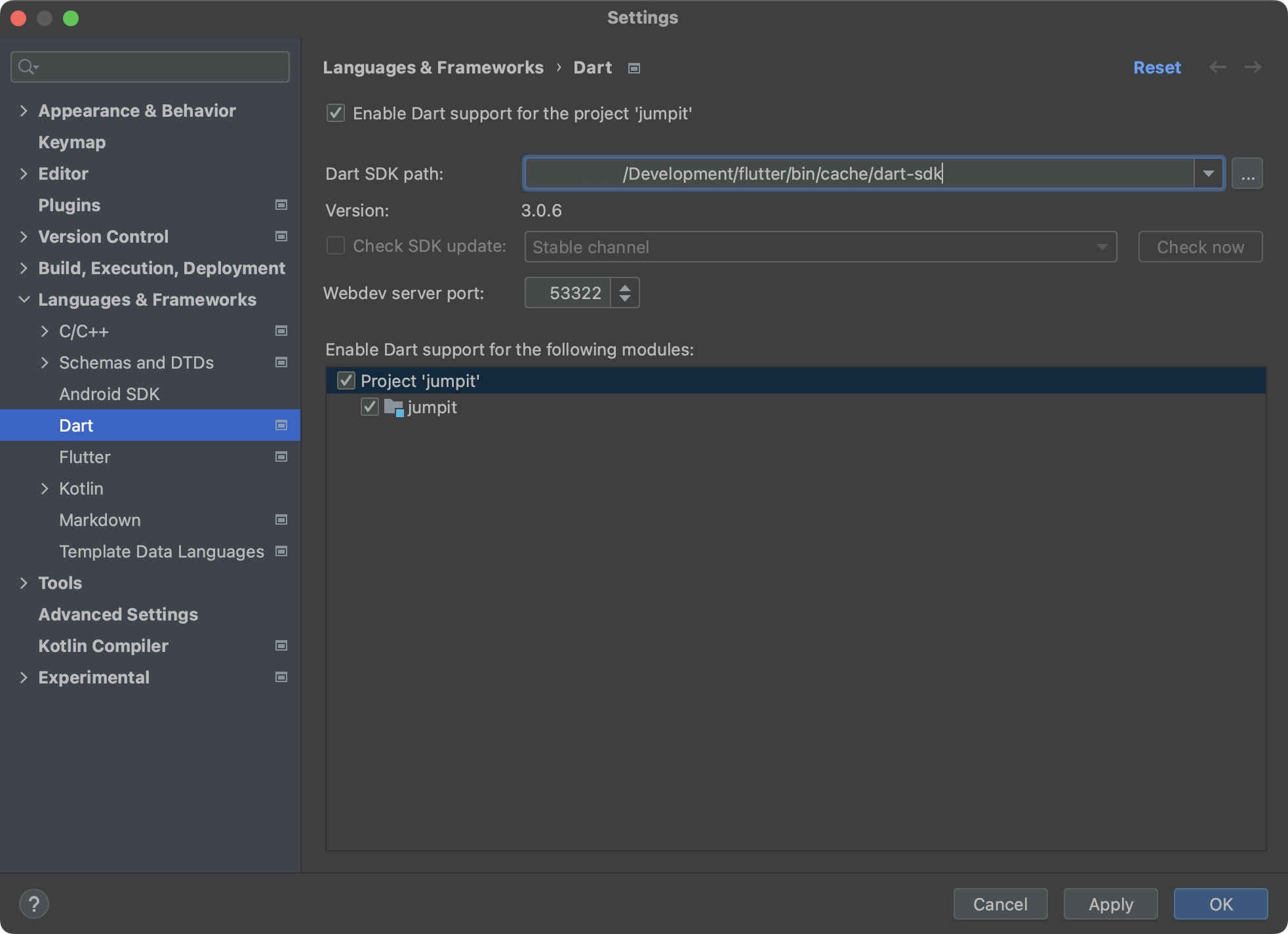This screenshot has width=1288, height=934.
Task: Select Keymap in the settings sidebar
Action: point(72,142)
